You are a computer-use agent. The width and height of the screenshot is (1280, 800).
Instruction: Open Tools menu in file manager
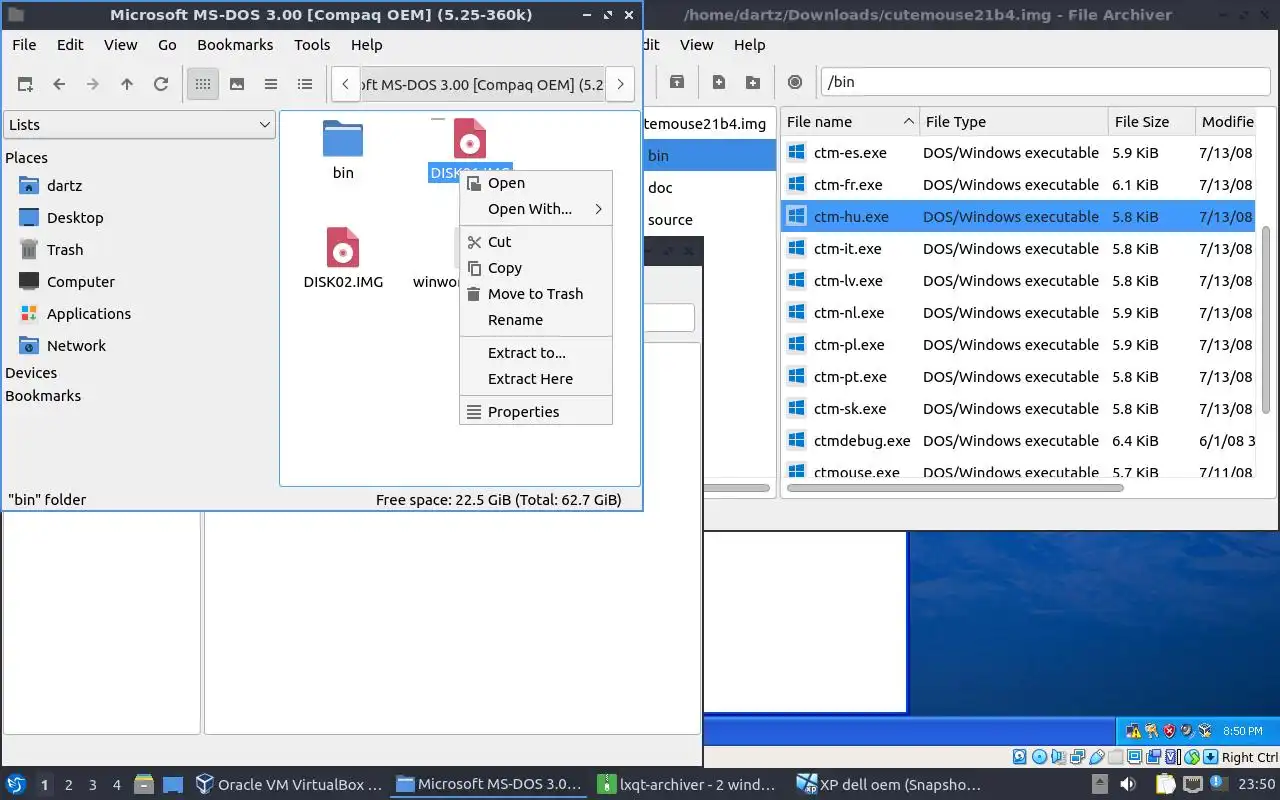pos(312,44)
